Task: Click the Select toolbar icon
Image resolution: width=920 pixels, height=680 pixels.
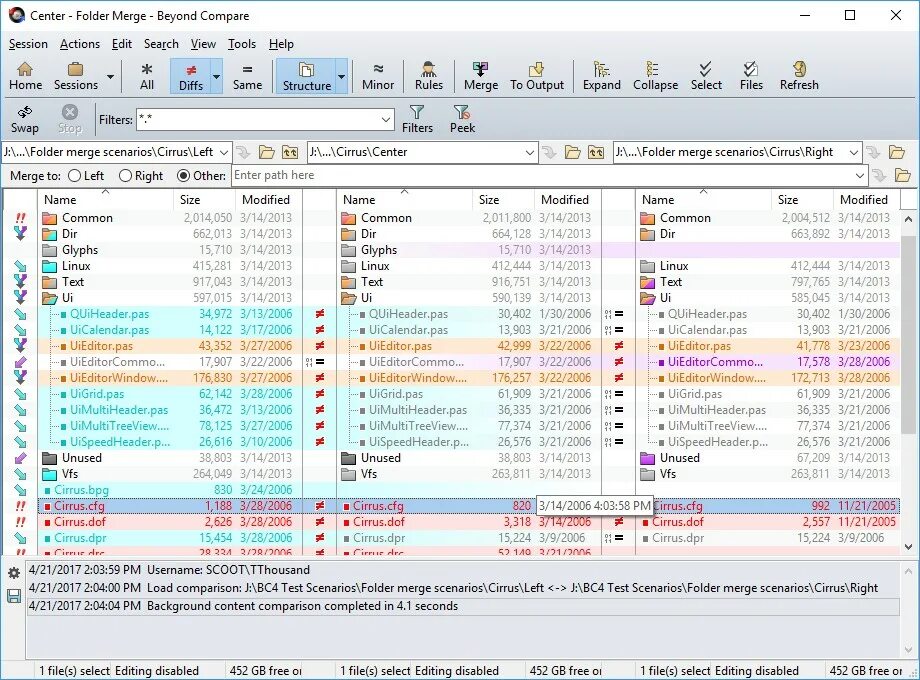Action: (x=706, y=76)
